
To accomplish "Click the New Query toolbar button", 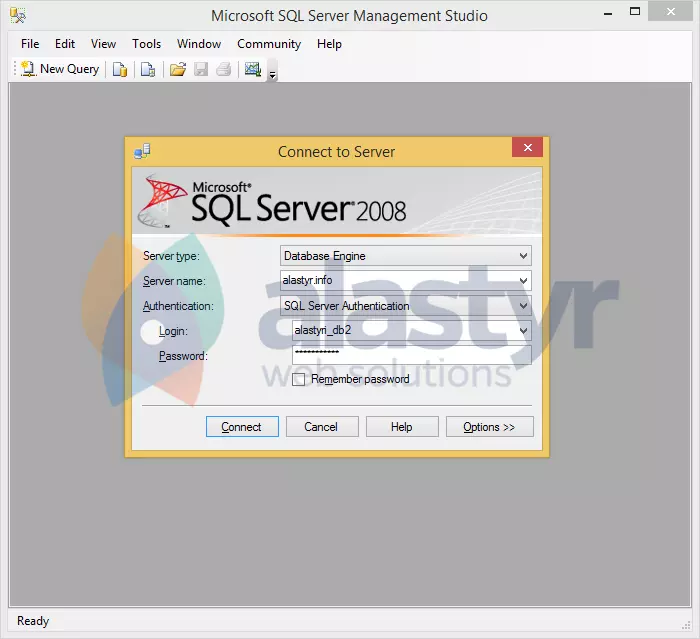I will point(60,69).
